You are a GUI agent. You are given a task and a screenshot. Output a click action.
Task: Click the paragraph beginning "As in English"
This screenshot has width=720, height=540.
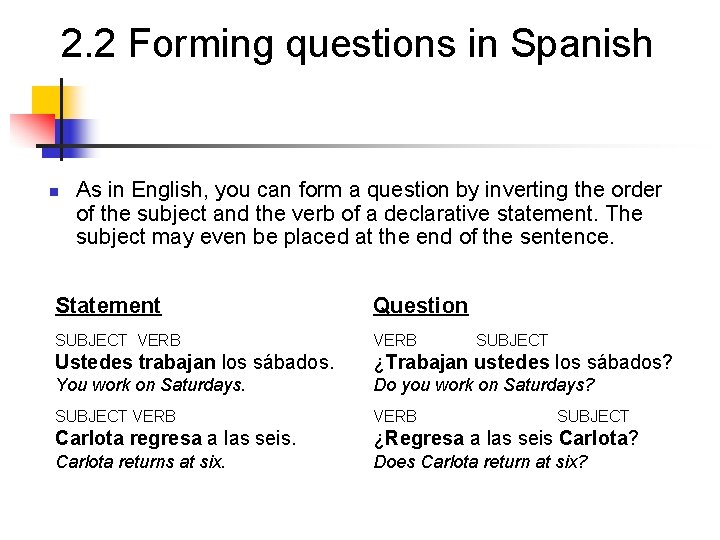[x=368, y=213]
